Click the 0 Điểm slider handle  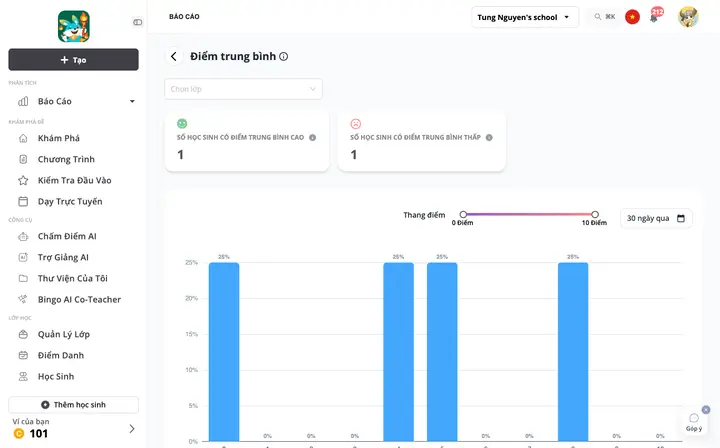pos(463,214)
